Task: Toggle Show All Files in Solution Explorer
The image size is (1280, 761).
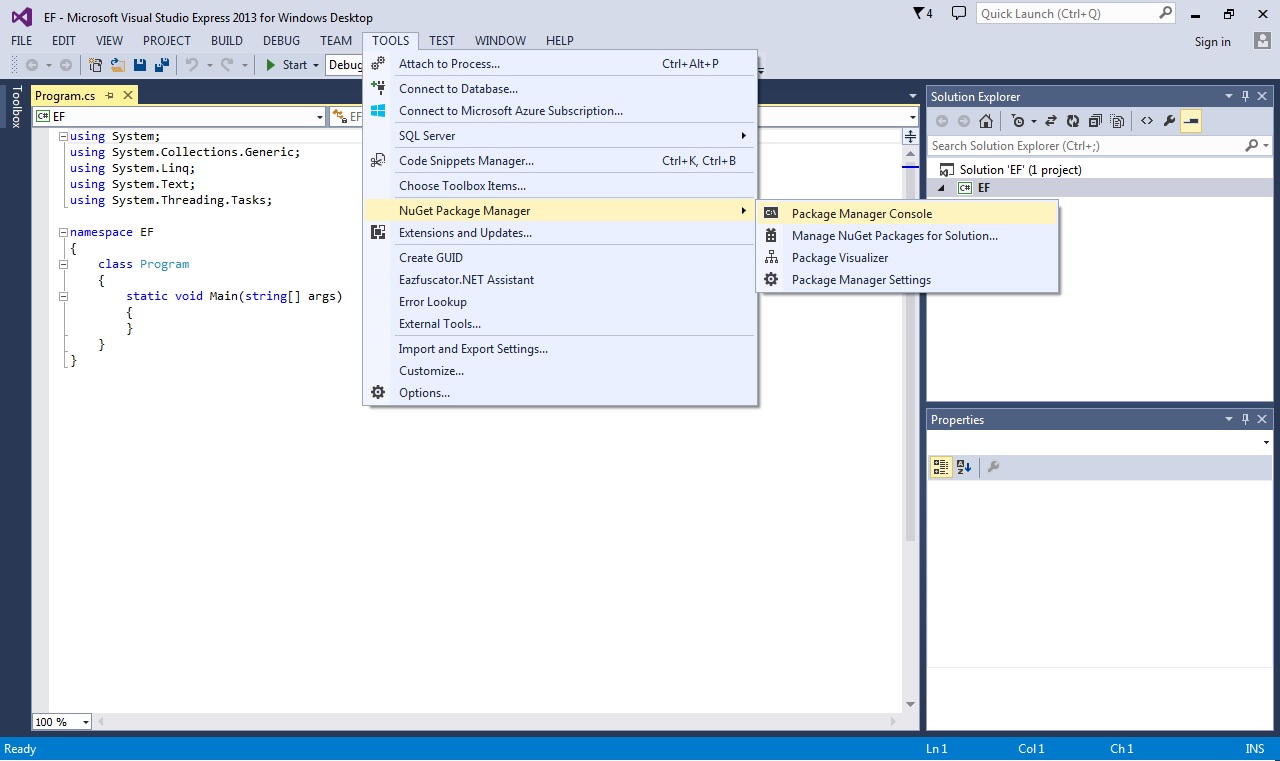Action: click(1118, 121)
